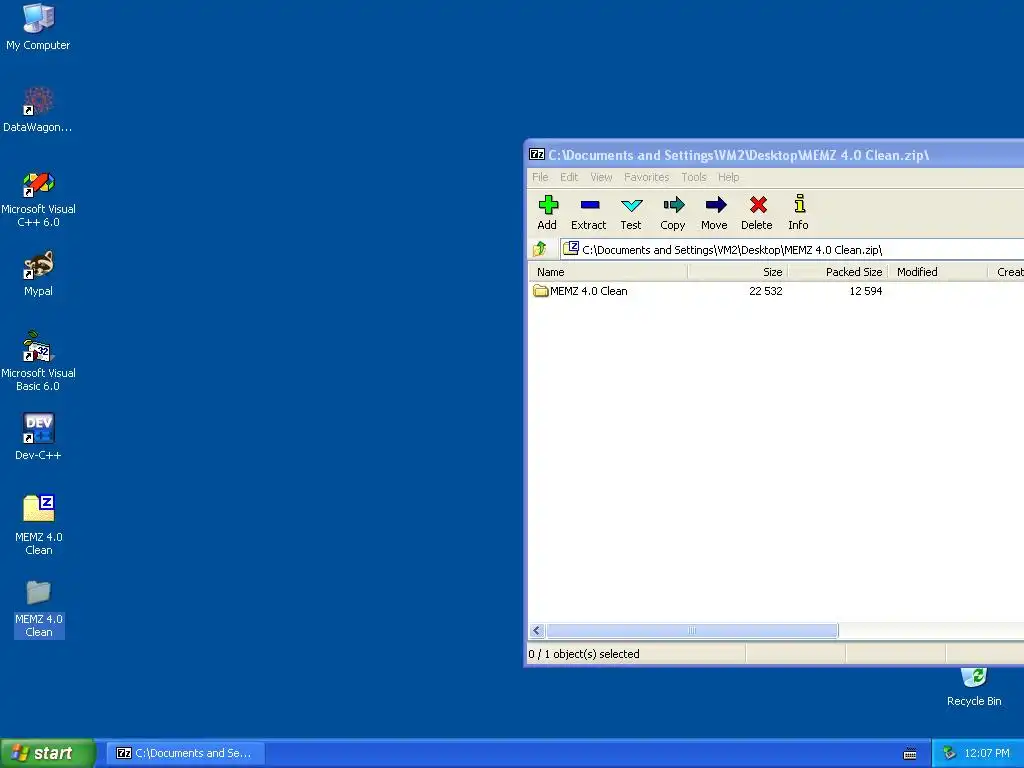Select Microsoft Visual Basic 6.0 shortcut

[38, 361]
